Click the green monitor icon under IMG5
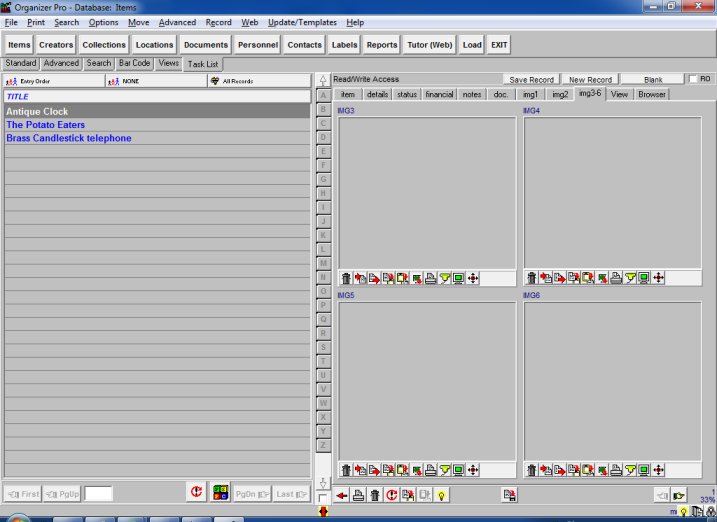717x522 pixels. coord(459,469)
